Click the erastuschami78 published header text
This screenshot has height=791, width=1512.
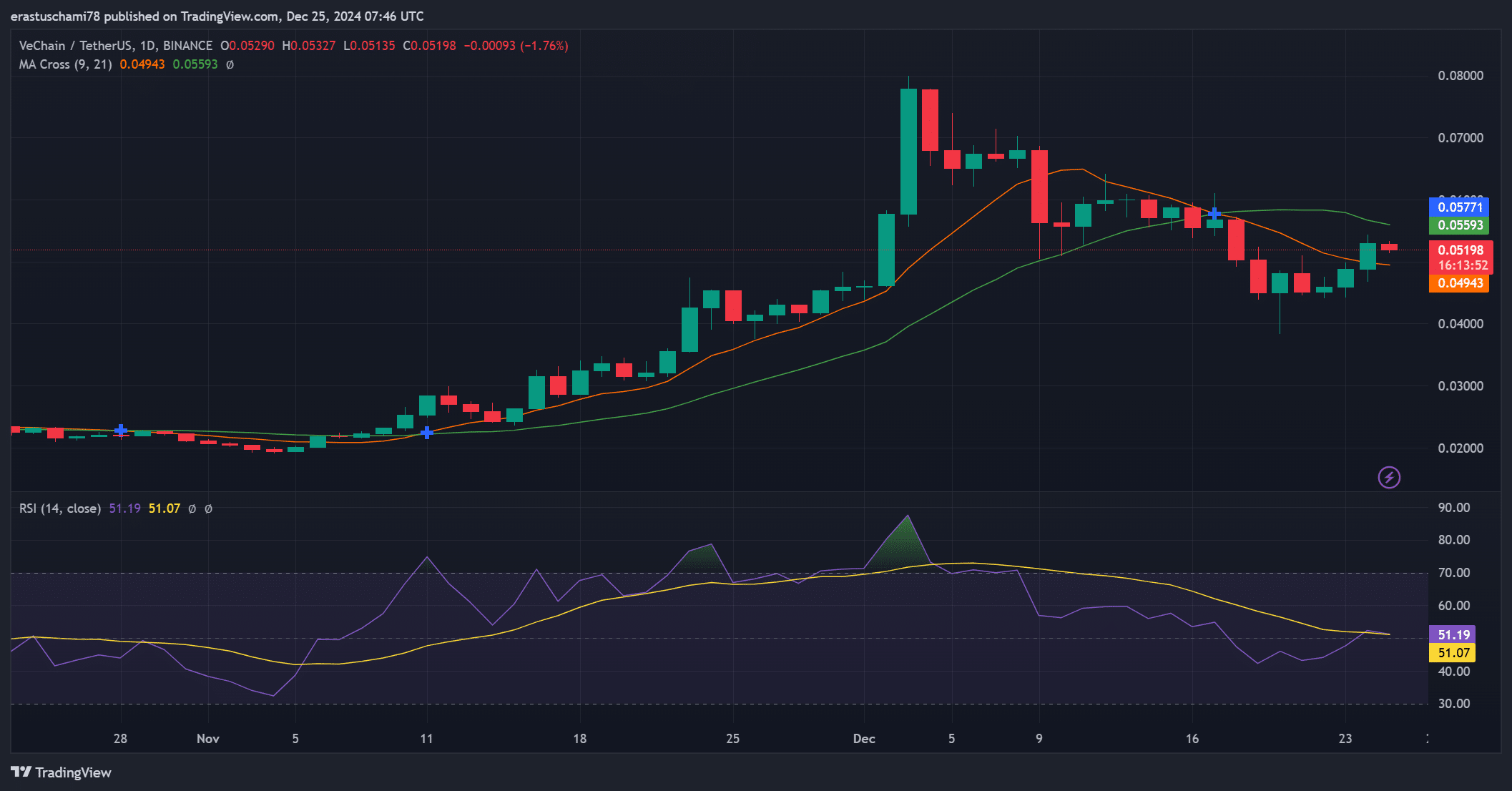pos(217,16)
